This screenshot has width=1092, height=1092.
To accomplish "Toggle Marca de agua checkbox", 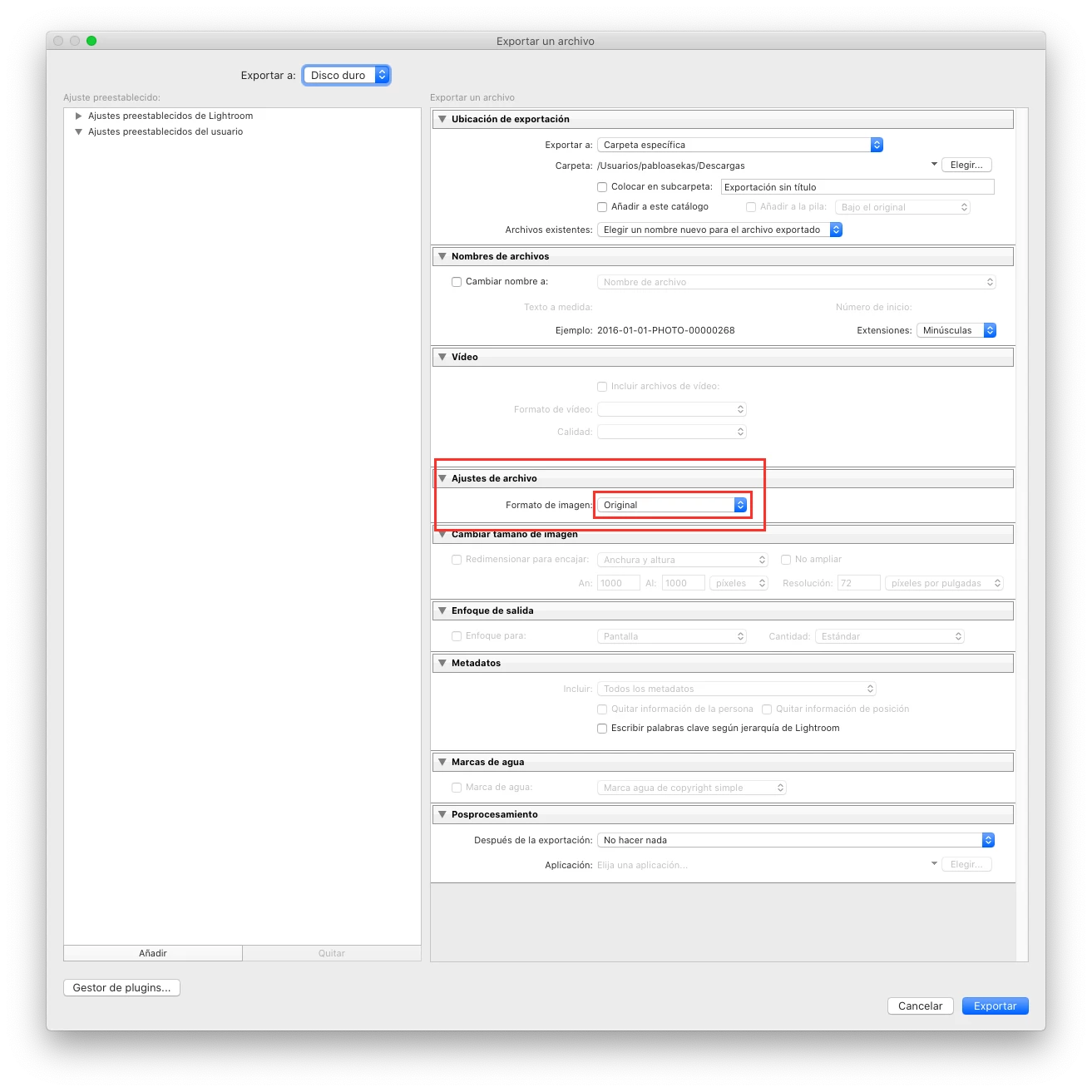I will pyautogui.click(x=457, y=788).
